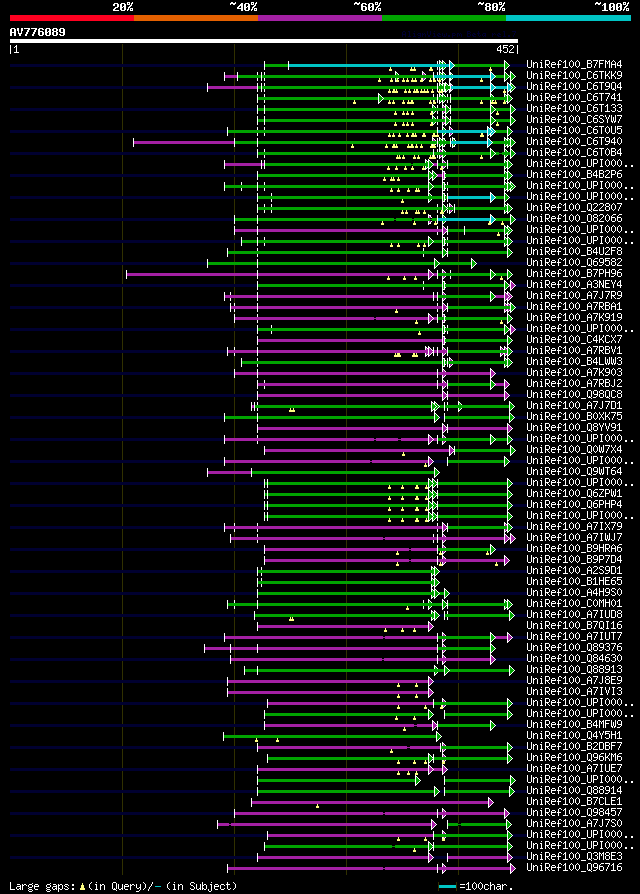
Task: Click the cyan ~100% identity legend segment
Action: 568,18
